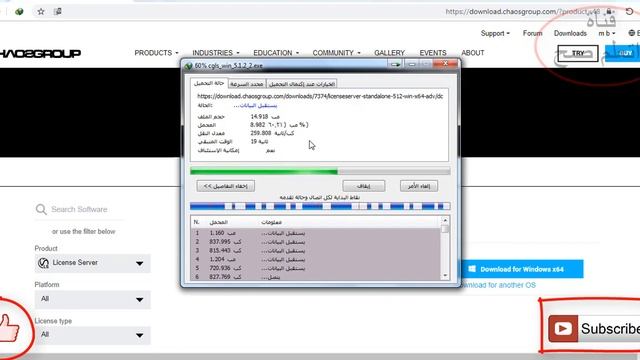Click the reader icon next to bookmark star
Viewport: 640px width, 360px height.
[x=58, y=11]
